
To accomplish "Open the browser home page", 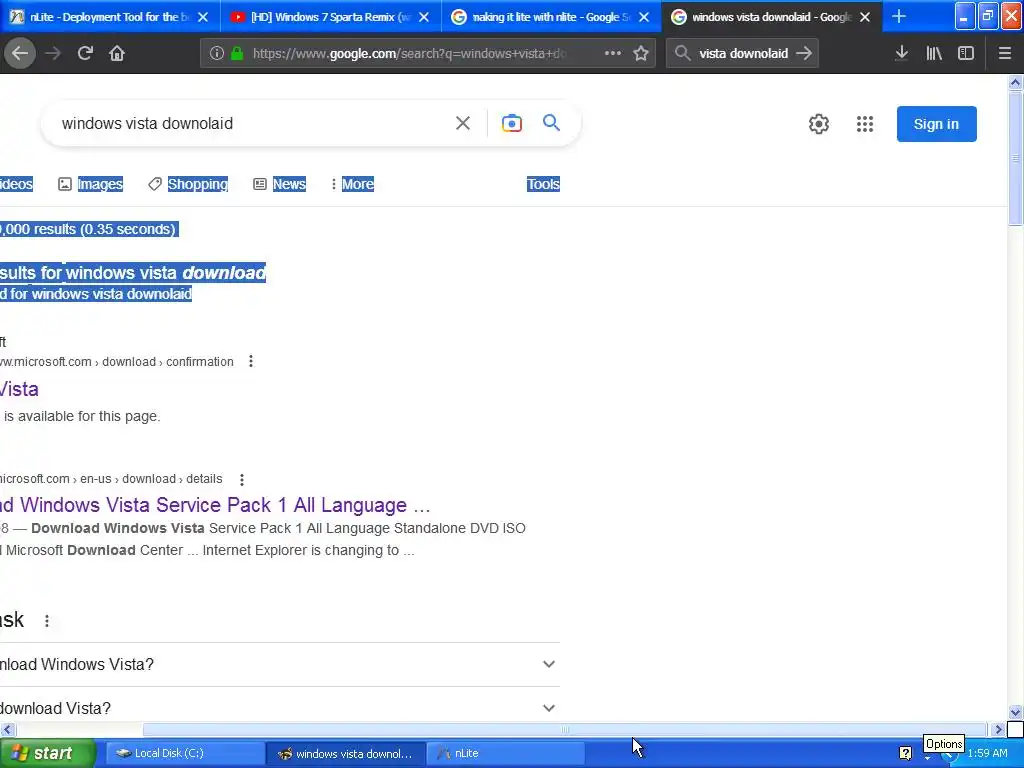I will click(x=117, y=54).
